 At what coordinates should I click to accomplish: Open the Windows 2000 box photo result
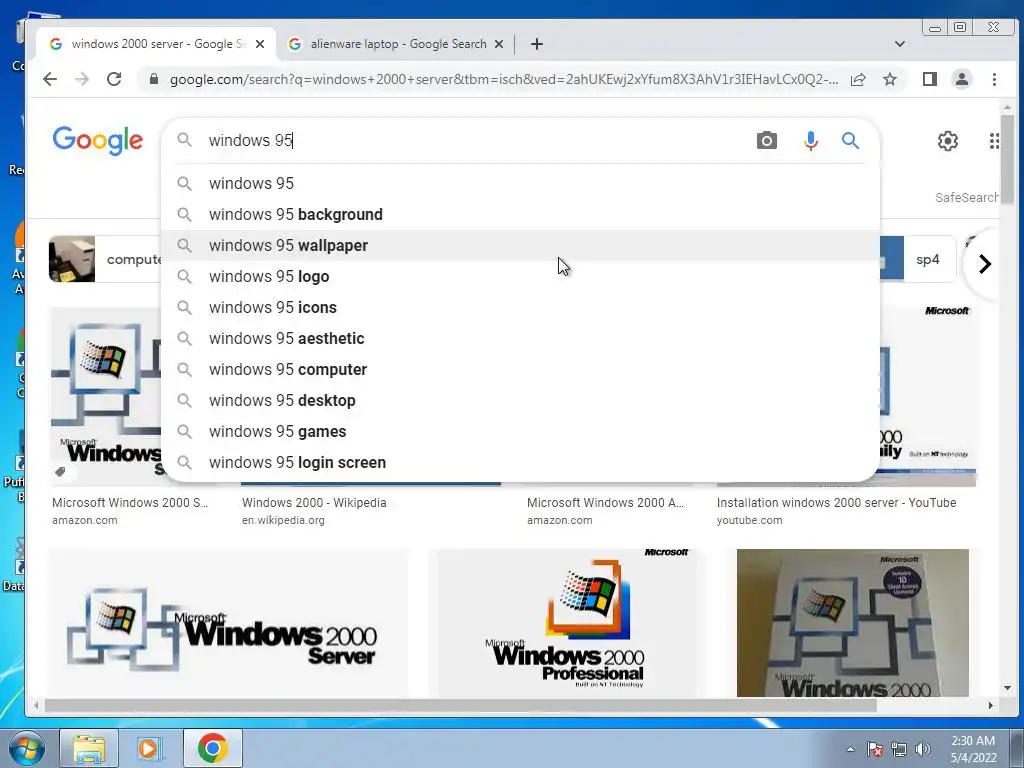[x=853, y=624]
